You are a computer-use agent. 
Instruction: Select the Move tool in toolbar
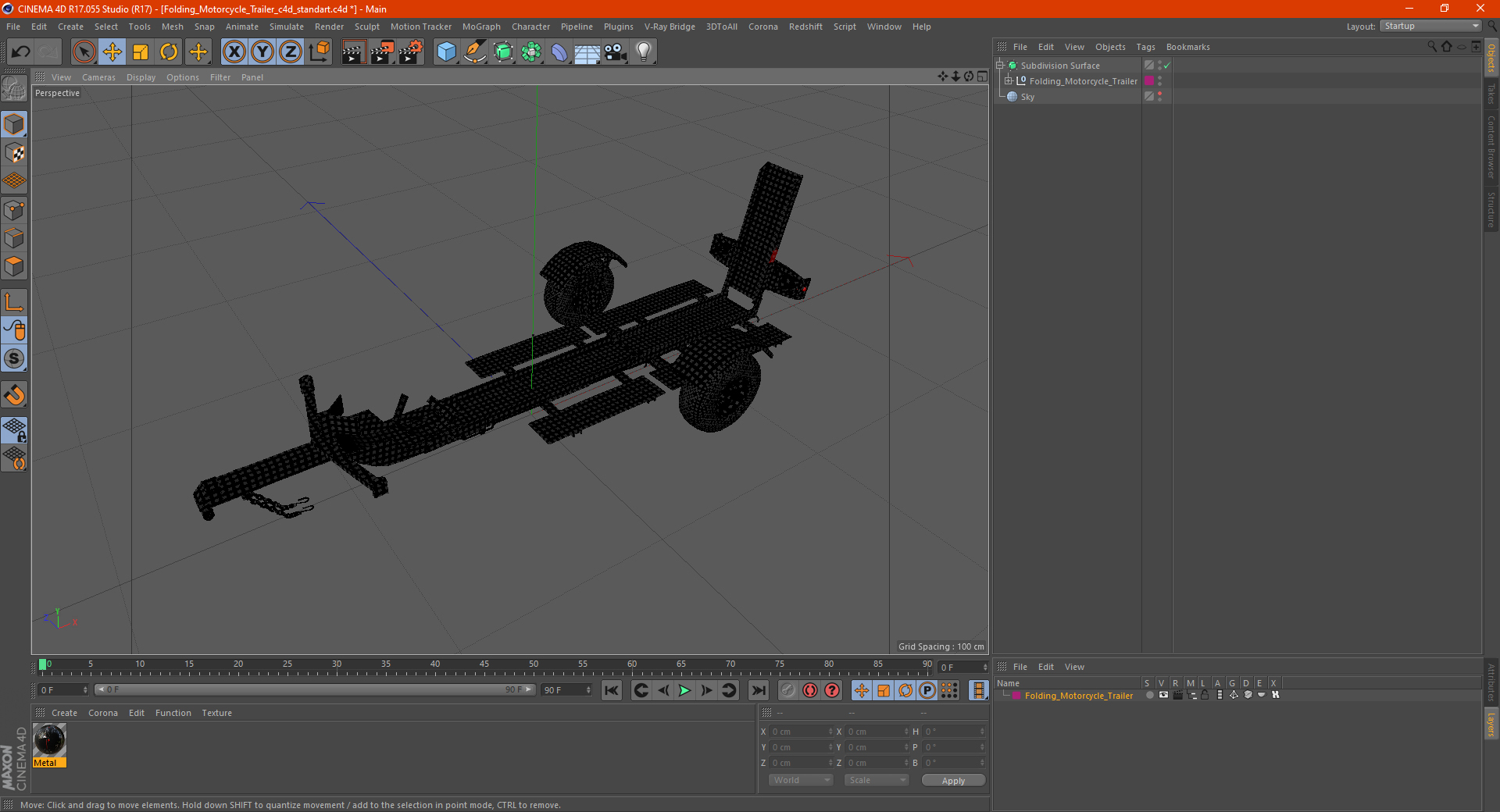(112, 52)
